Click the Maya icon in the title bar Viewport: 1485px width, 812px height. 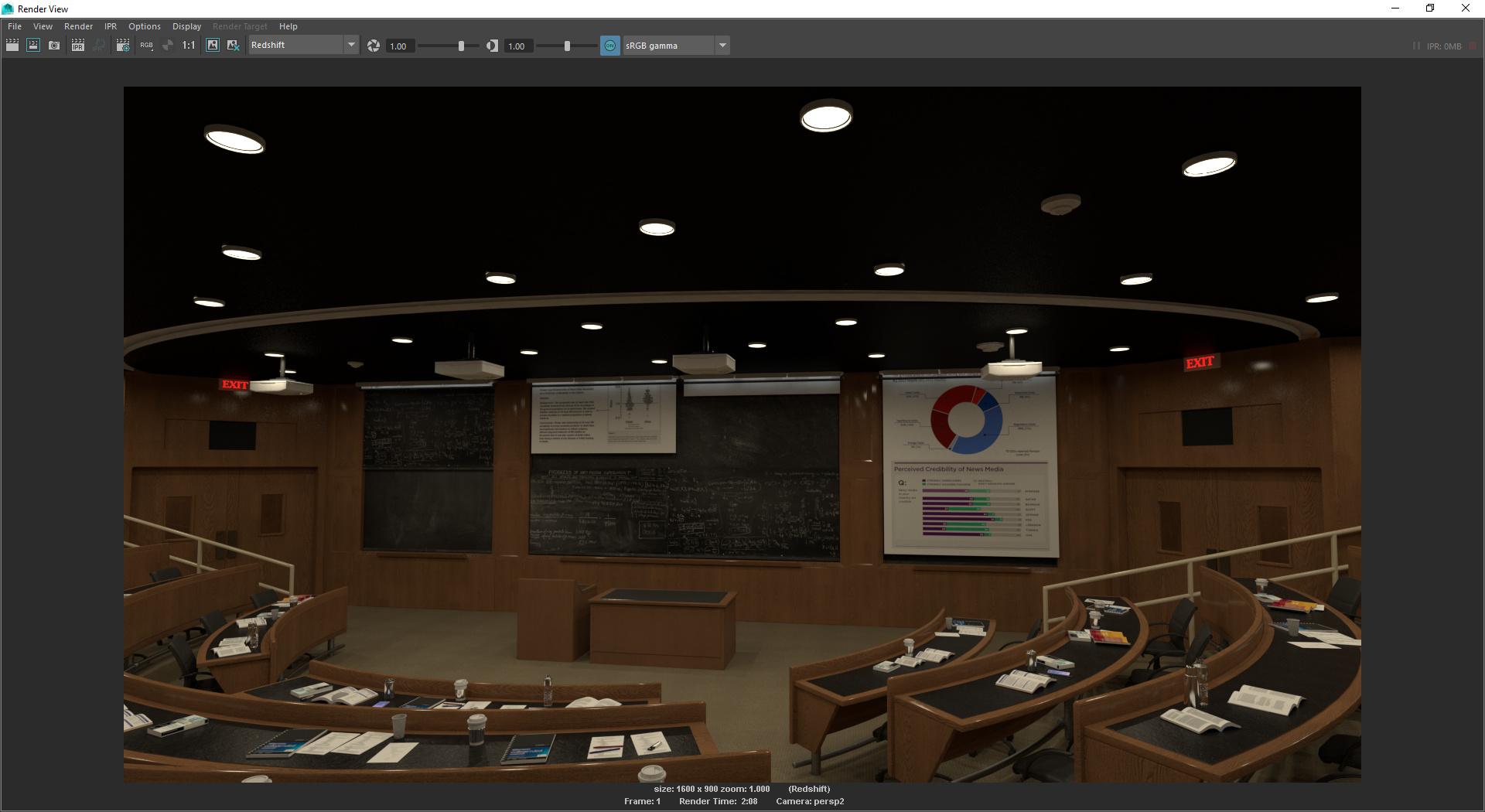point(8,9)
